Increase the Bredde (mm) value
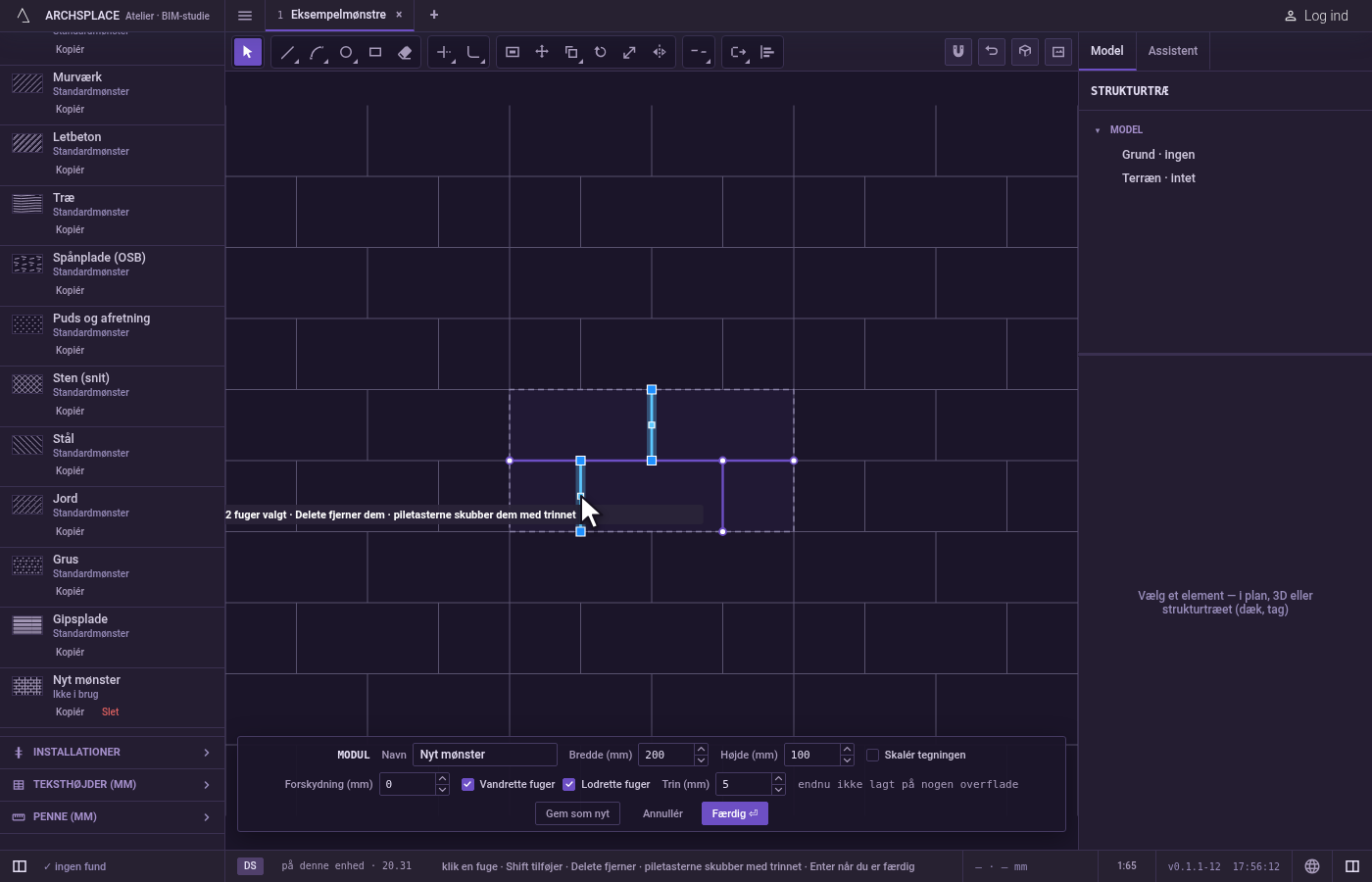The image size is (1372, 882). 701,750
